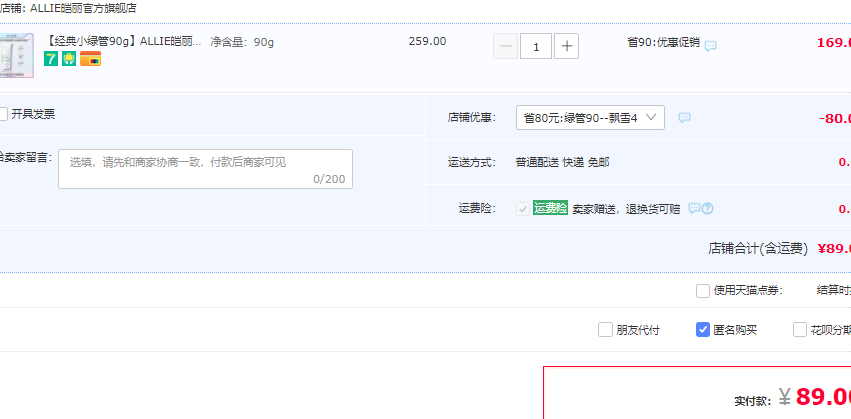Decrease quantity with the minus button
Image resolution: width=851 pixels, height=419 pixels.
tap(505, 46)
